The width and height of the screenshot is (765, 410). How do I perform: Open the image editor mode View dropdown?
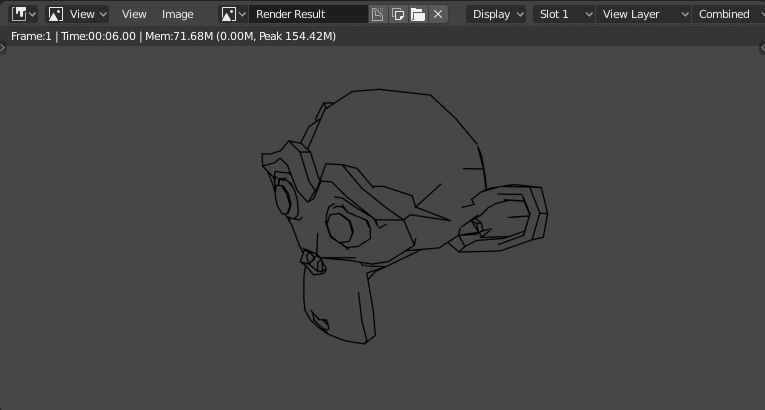[x=77, y=14]
